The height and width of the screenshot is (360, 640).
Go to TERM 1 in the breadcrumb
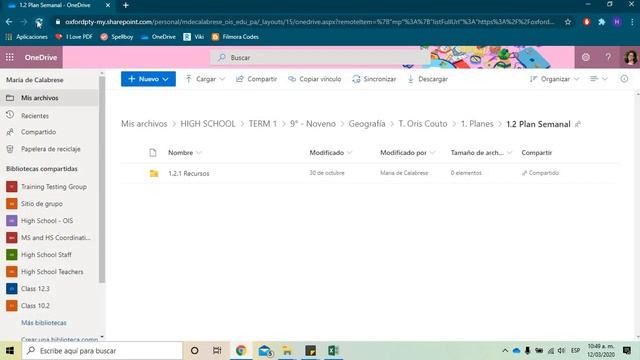coord(262,124)
